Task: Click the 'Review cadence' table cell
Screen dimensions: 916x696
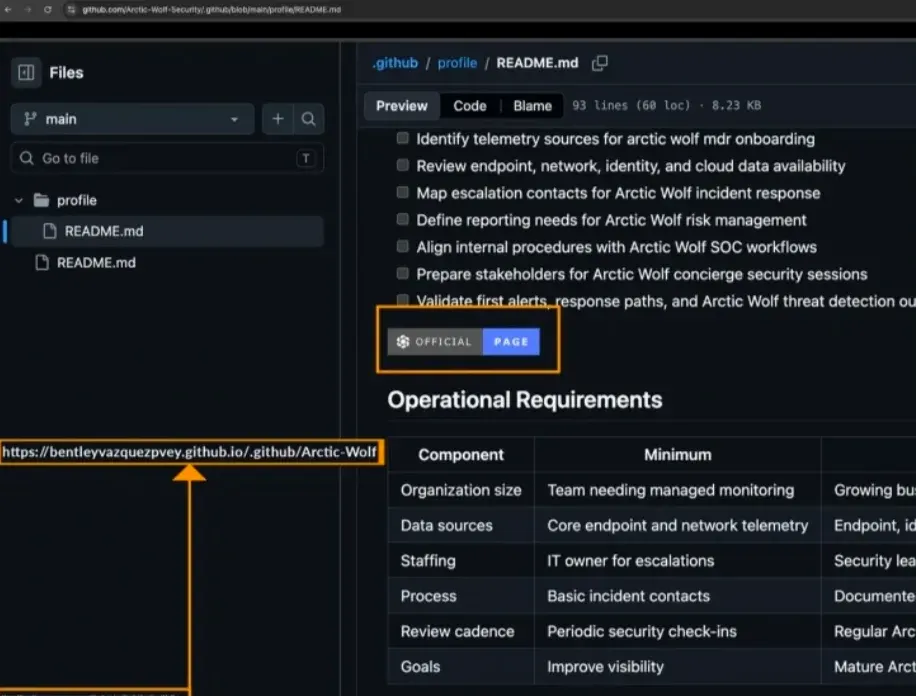Action: click(x=461, y=632)
